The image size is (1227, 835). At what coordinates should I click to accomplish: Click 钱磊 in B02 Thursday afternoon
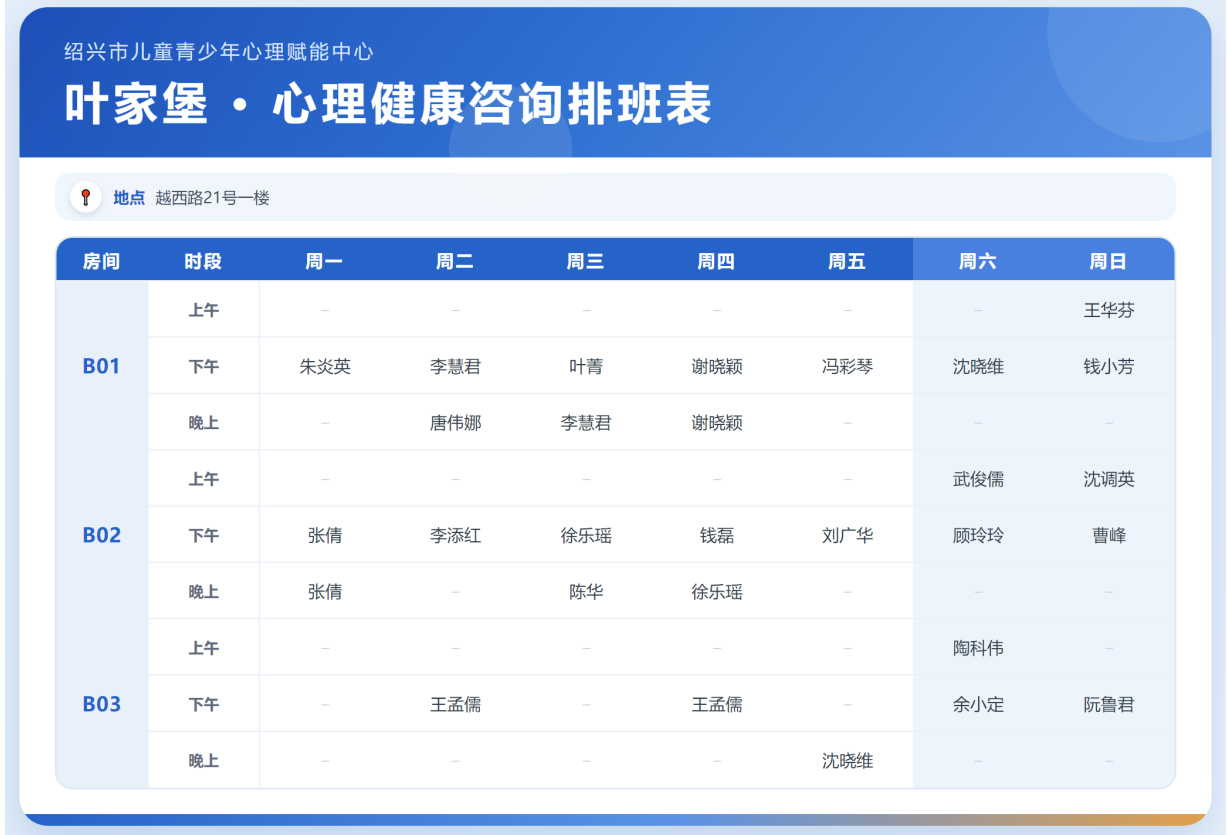[717, 536]
